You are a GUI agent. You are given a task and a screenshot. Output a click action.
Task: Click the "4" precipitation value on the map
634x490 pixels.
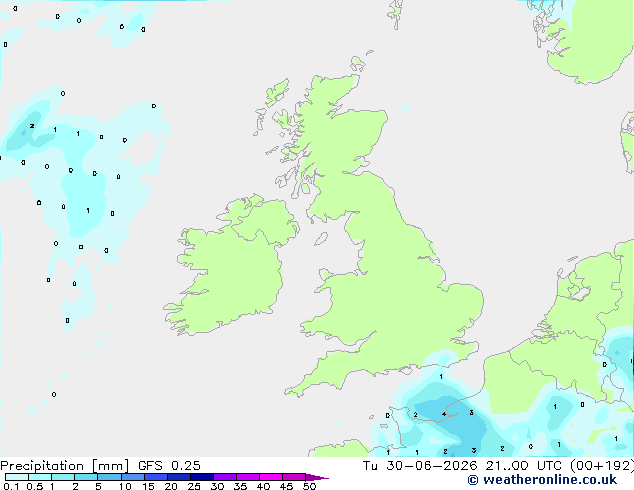pos(444,414)
